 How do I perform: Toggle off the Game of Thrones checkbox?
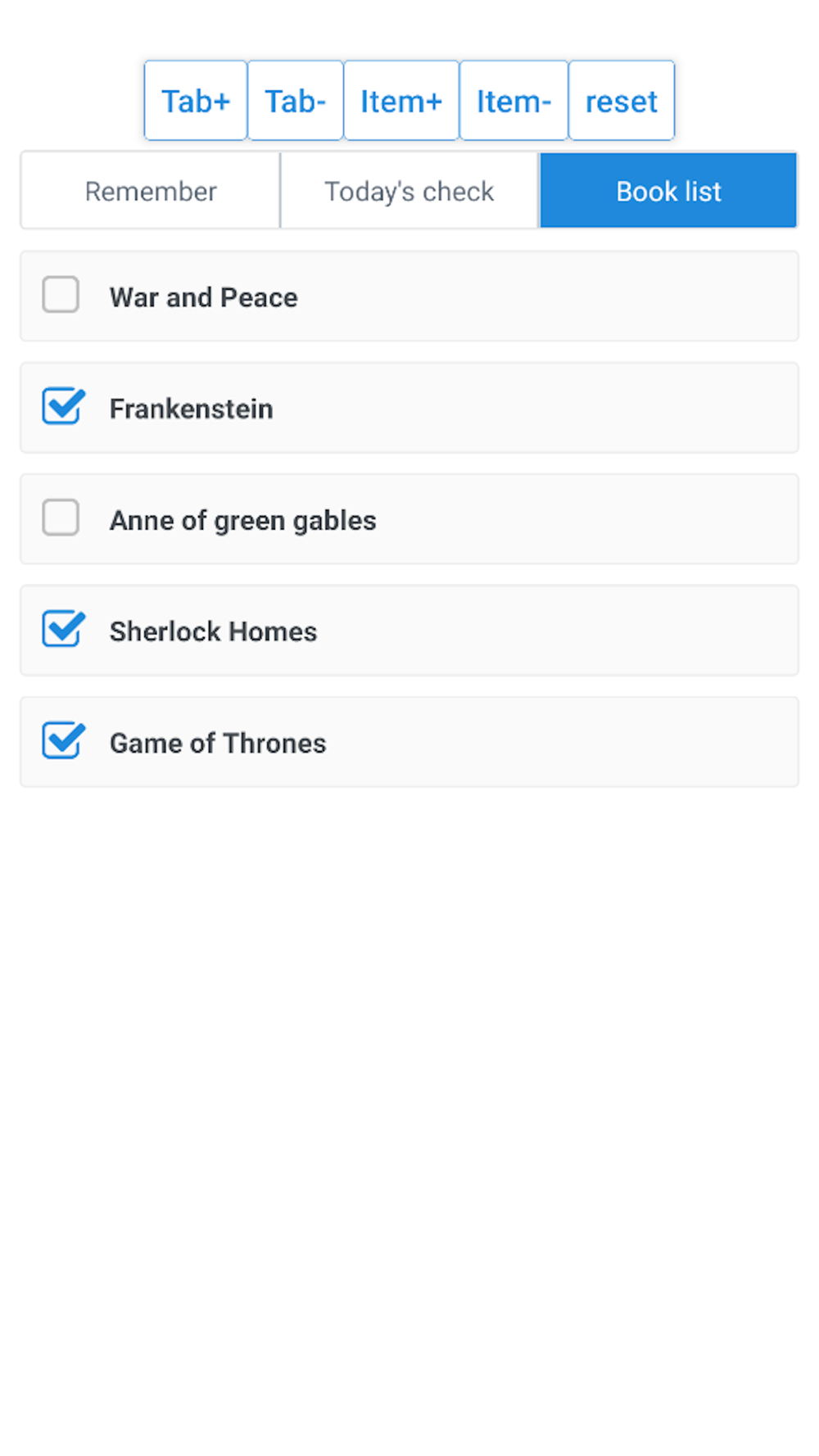click(62, 741)
